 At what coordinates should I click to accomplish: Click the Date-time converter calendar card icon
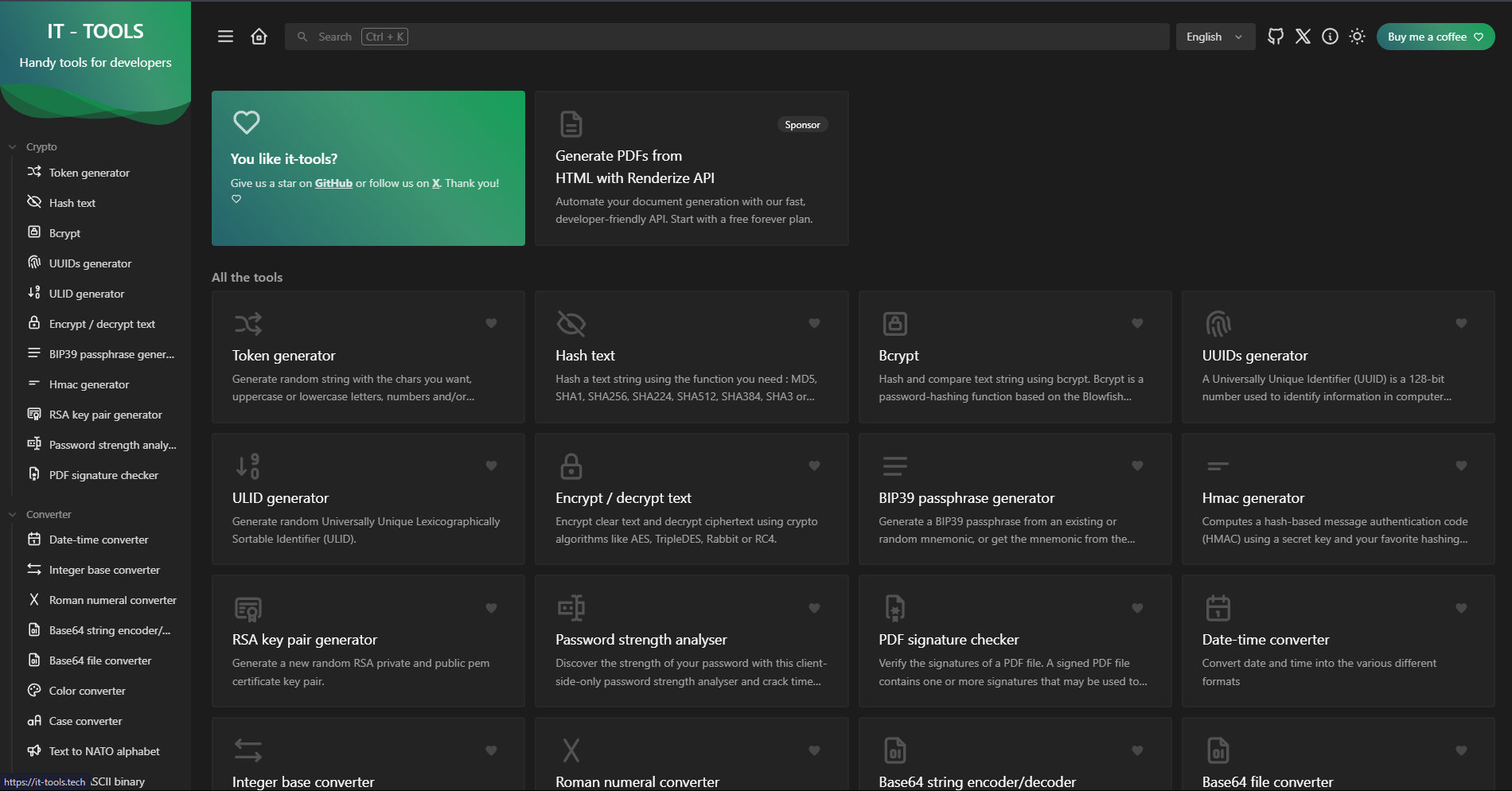pyautogui.click(x=1218, y=609)
